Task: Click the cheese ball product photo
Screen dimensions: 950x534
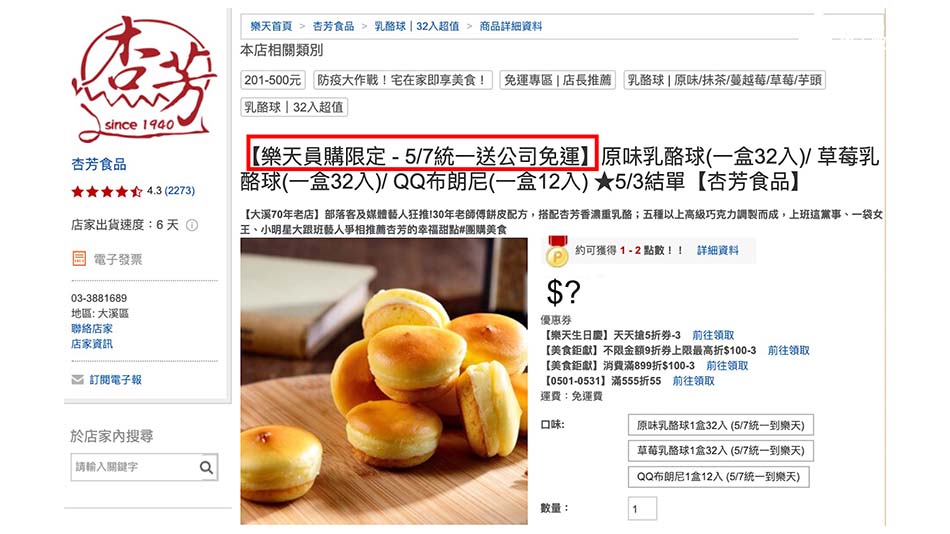Action: [x=384, y=381]
